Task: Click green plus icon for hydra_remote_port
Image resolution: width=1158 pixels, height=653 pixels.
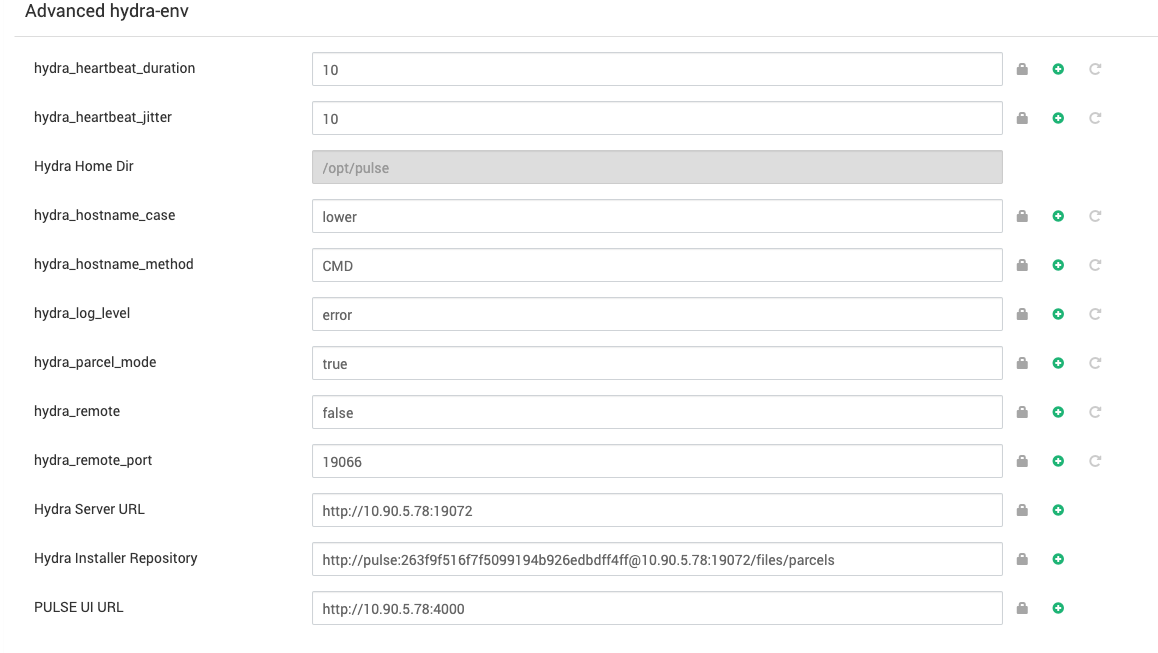Action: [x=1058, y=461]
